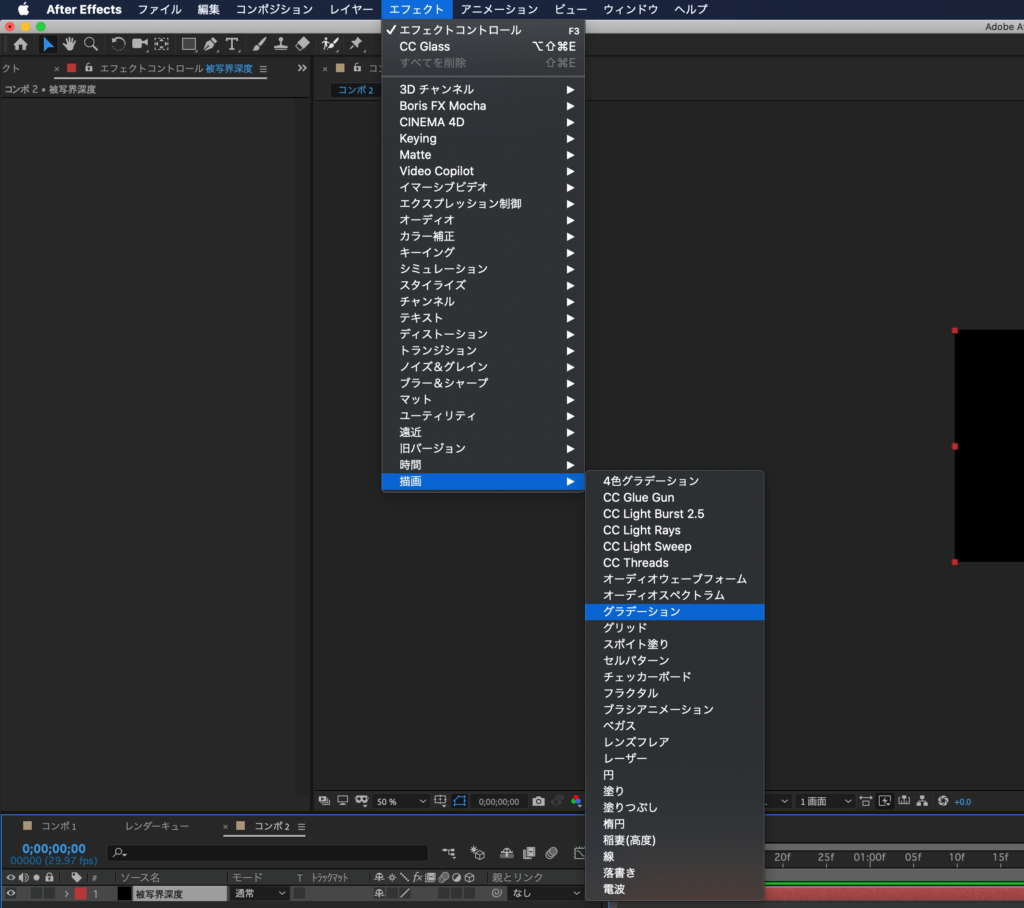Screen dimensions: 1024x908
Task: Choose 4色グラデーション from the submenu
Action: pyautogui.click(x=675, y=481)
